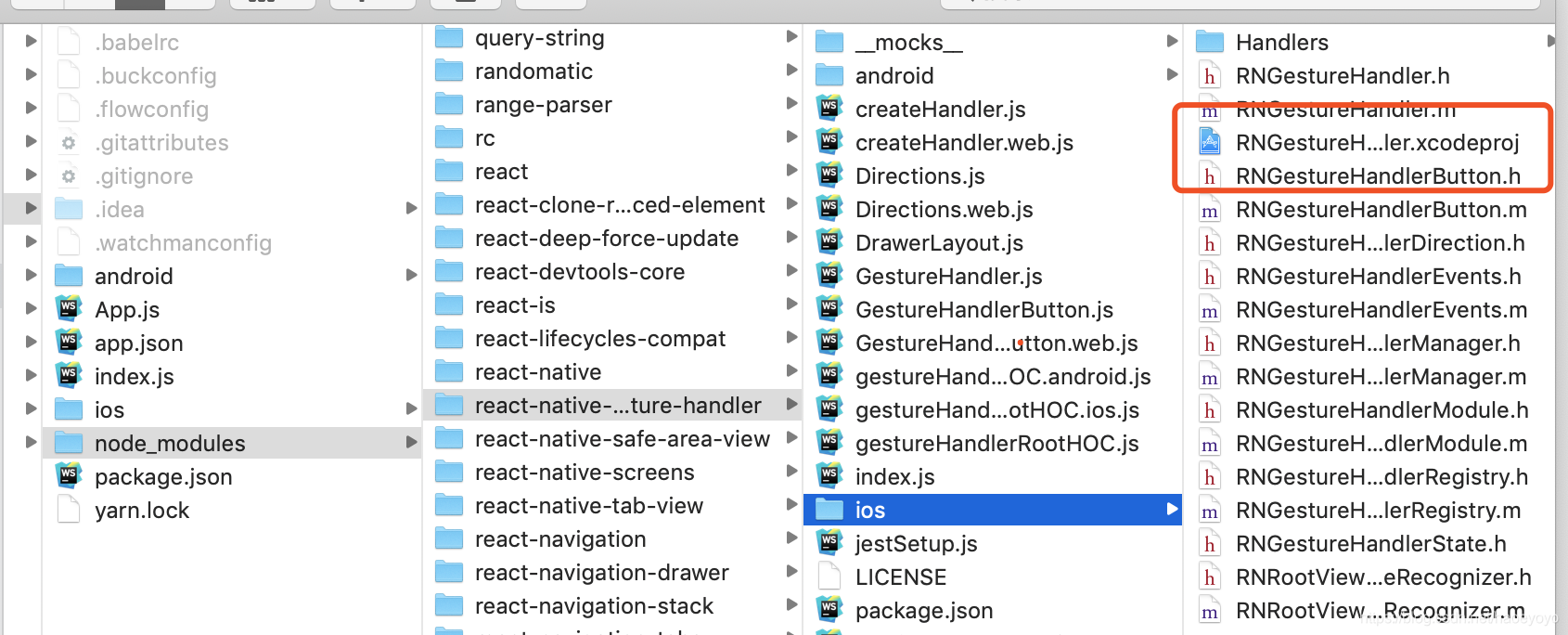Click the package.json file icon in first column
The width and height of the screenshot is (1568, 635).
69,476
